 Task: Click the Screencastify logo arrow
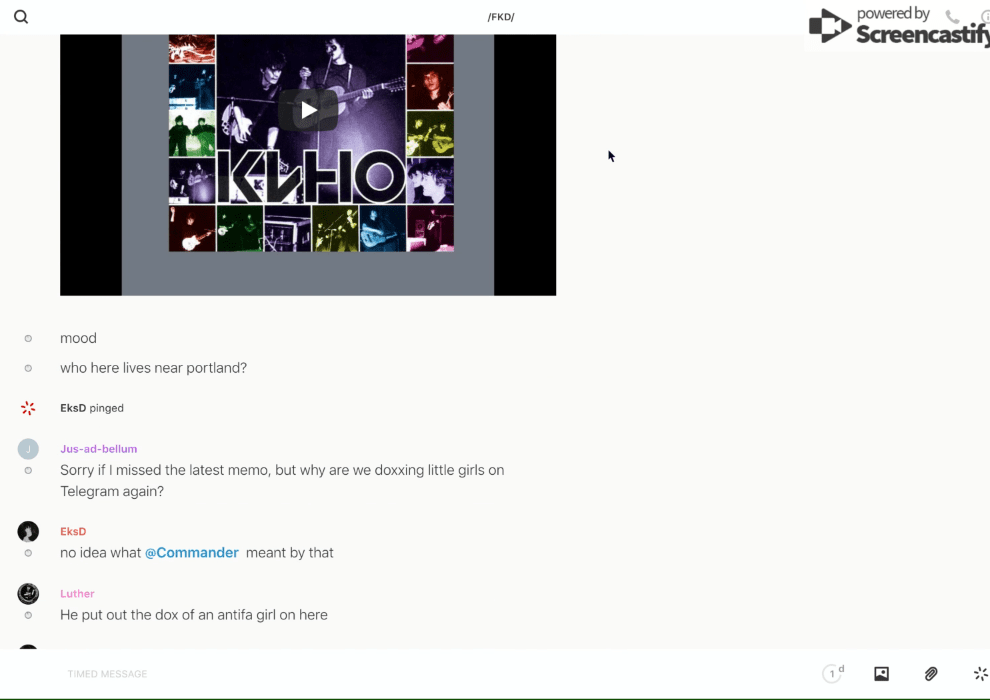coord(829,27)
